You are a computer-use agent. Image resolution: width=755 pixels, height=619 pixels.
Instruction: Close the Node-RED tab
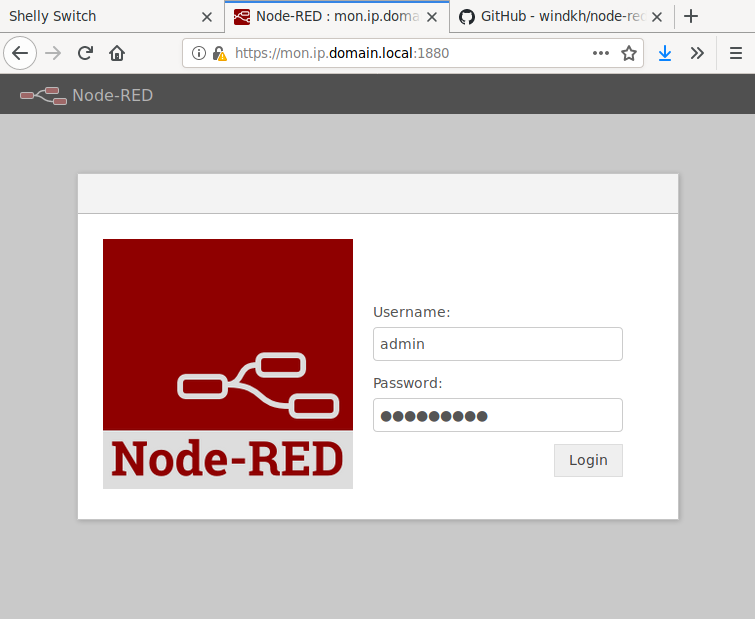432,17
